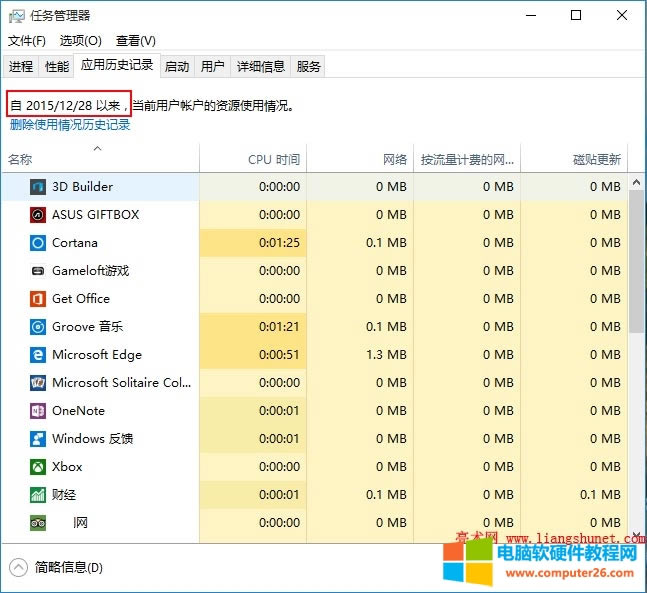This screenshot has width=647, height=593.
Task: Sort by the 网络 column header
Action: (x=360, y=158)
